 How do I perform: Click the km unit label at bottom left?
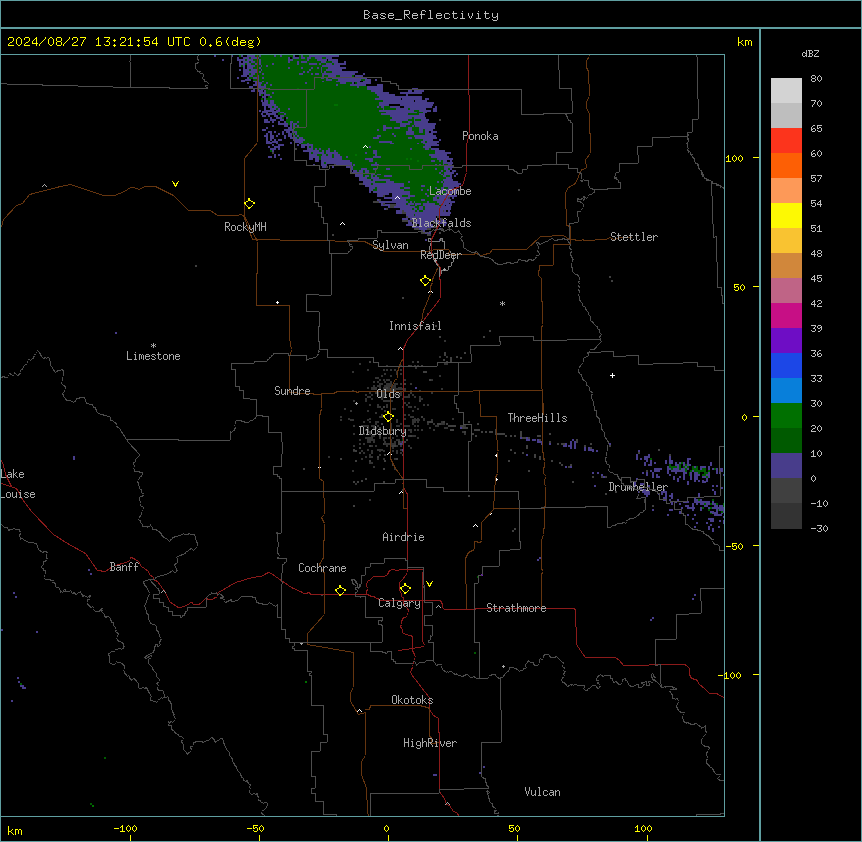pyautogui.click(x=15, y=831)
